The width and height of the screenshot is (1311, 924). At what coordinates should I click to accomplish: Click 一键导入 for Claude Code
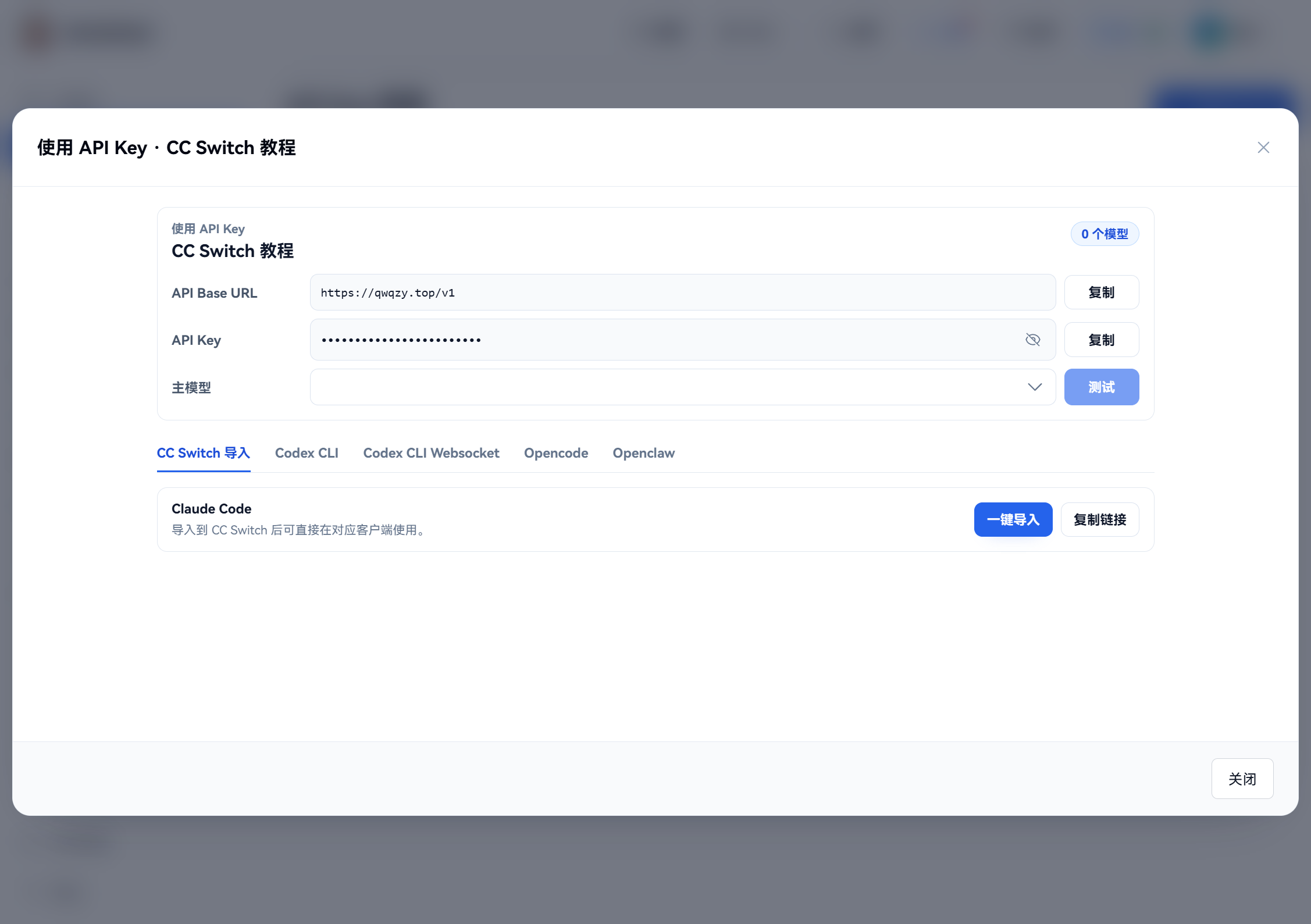click(x=1013, y=519)
